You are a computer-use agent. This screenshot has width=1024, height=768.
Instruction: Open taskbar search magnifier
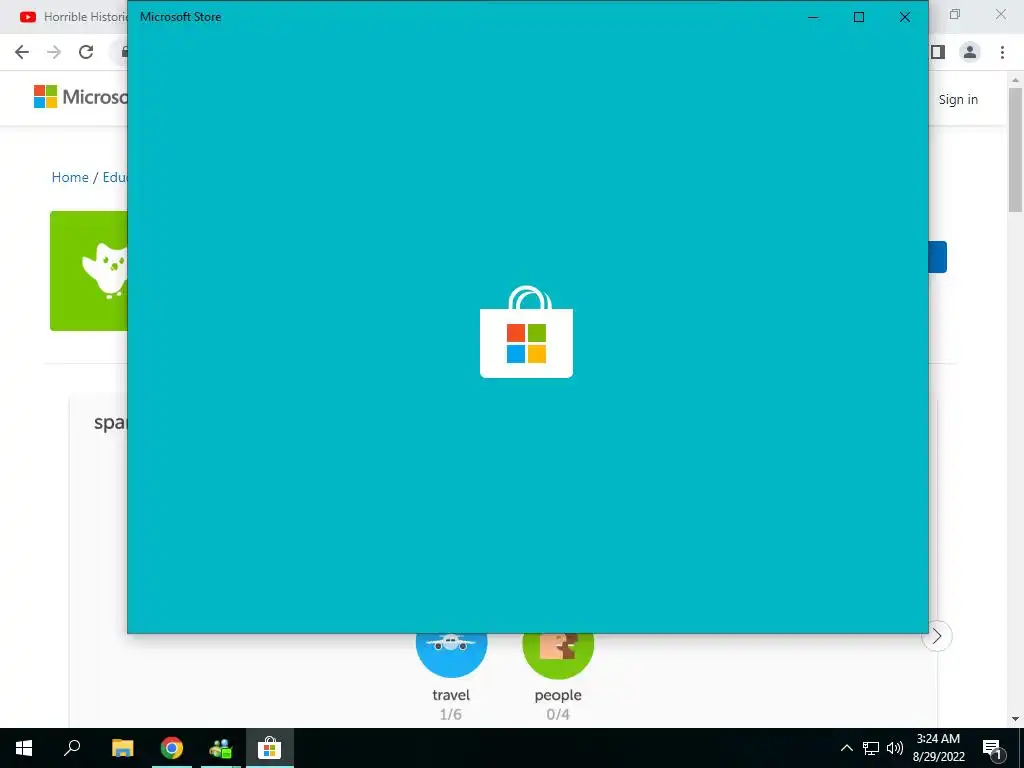tap(72, 748)
